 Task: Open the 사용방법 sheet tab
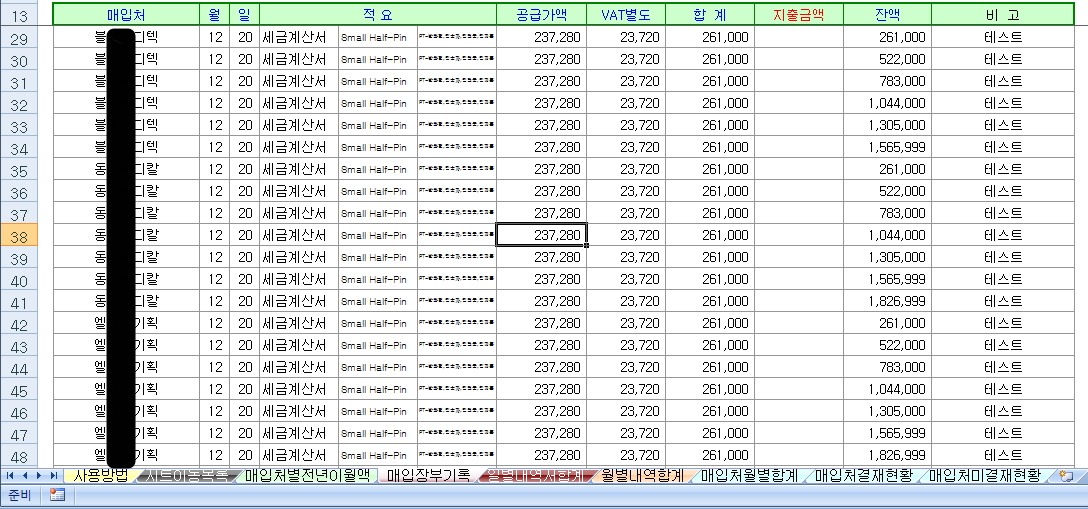[101, 476]
